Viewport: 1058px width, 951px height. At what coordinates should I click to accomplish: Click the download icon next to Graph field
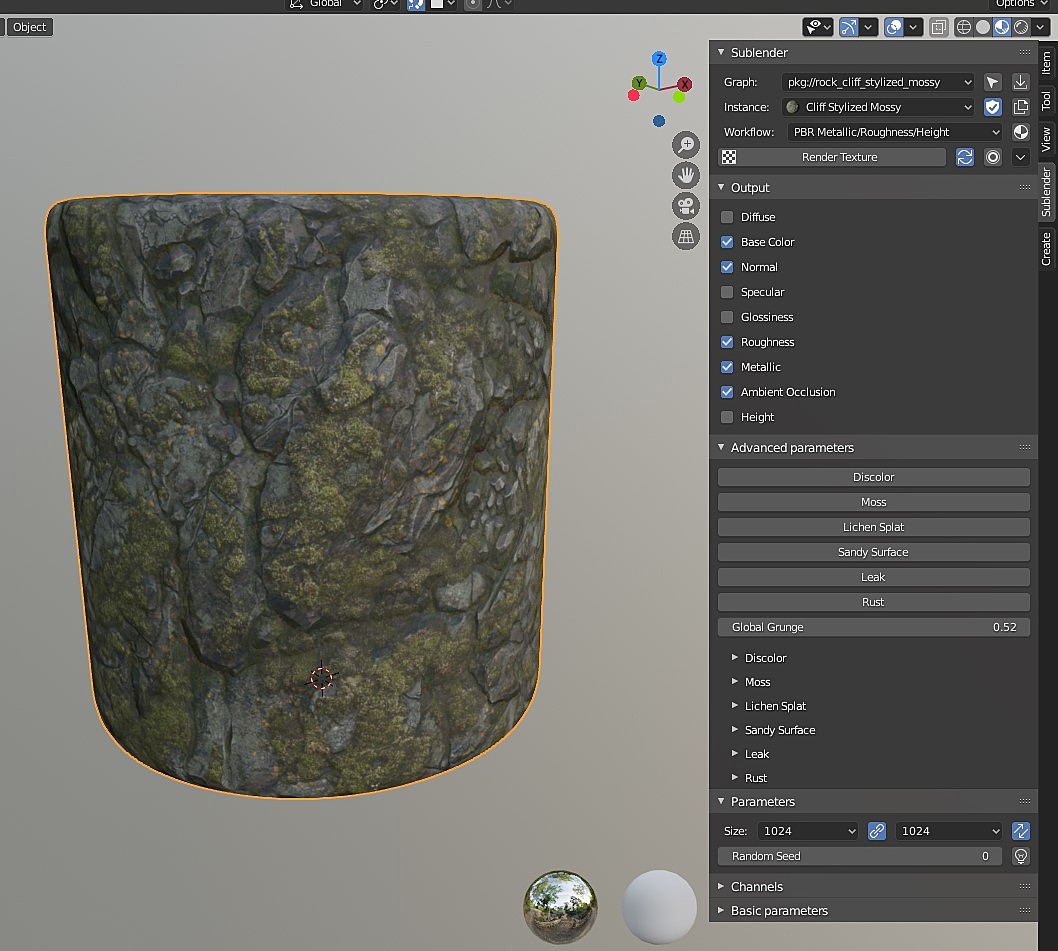(x=1020, y=82)
